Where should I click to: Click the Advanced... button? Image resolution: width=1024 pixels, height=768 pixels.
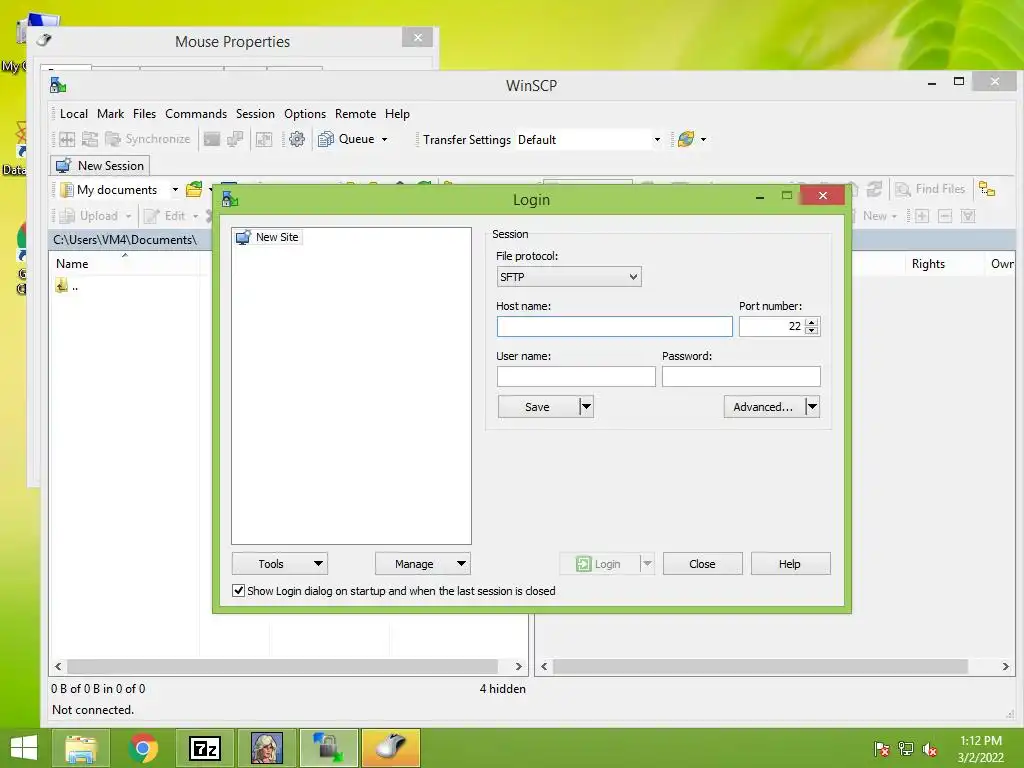[x=763, y=407]
